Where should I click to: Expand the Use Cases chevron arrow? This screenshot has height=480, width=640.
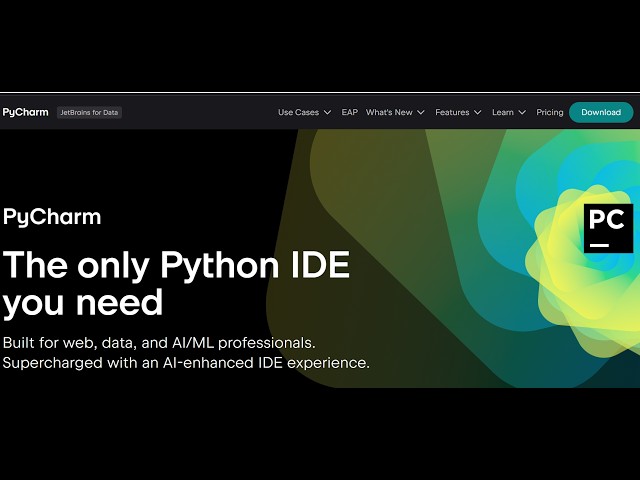327,112
